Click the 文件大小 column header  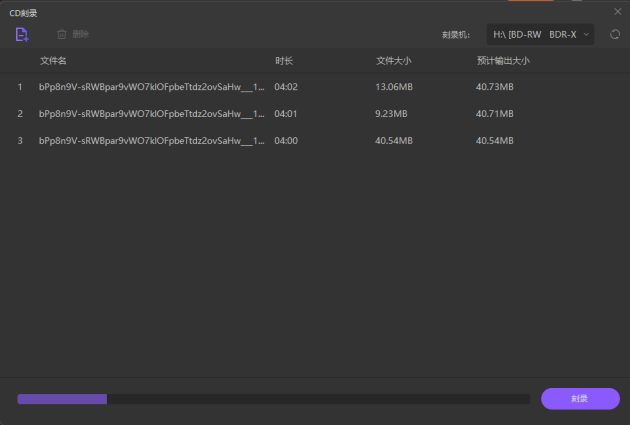point(394,61)
